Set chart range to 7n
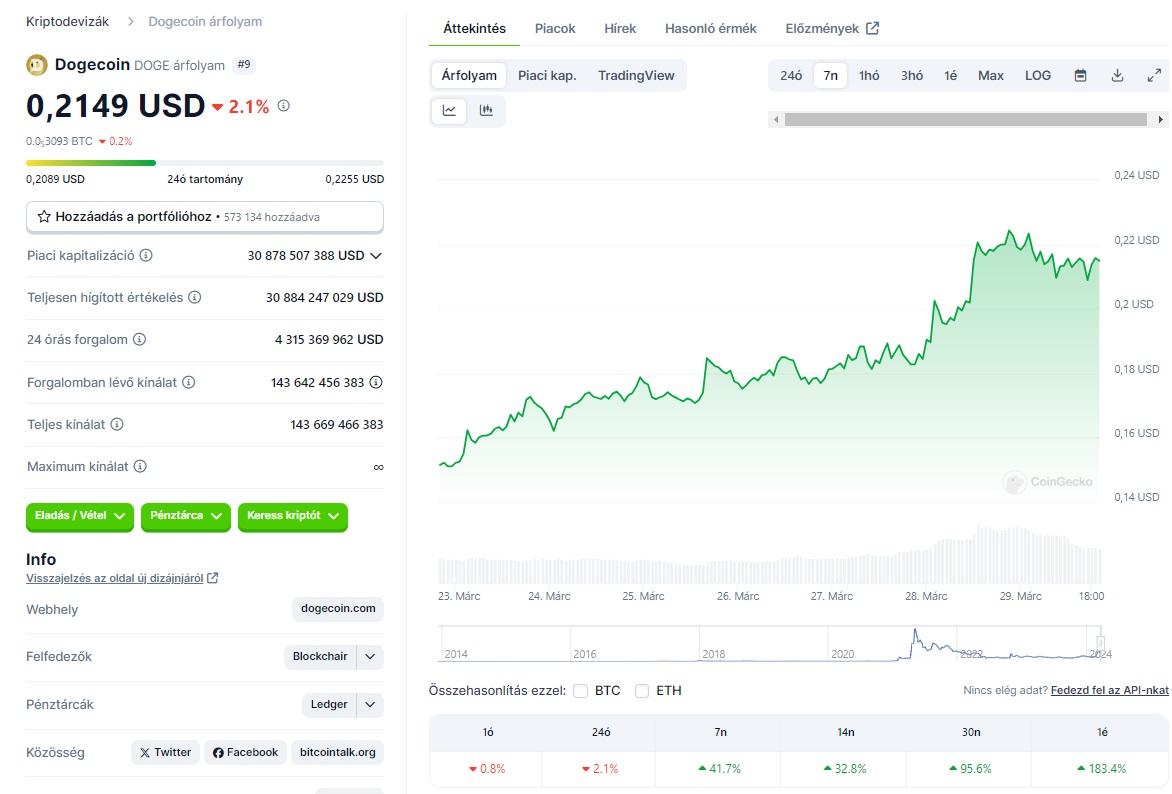This screenshot has width=1172, height=794. coord(830,76)
